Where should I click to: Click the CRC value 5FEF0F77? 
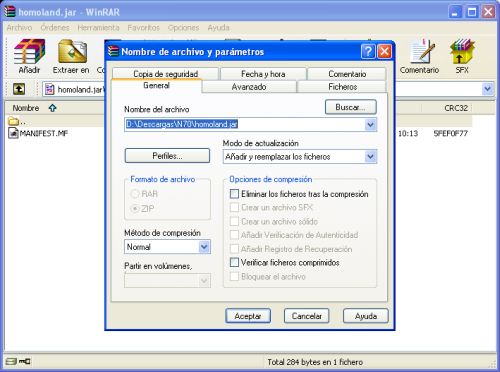[450, 133]
